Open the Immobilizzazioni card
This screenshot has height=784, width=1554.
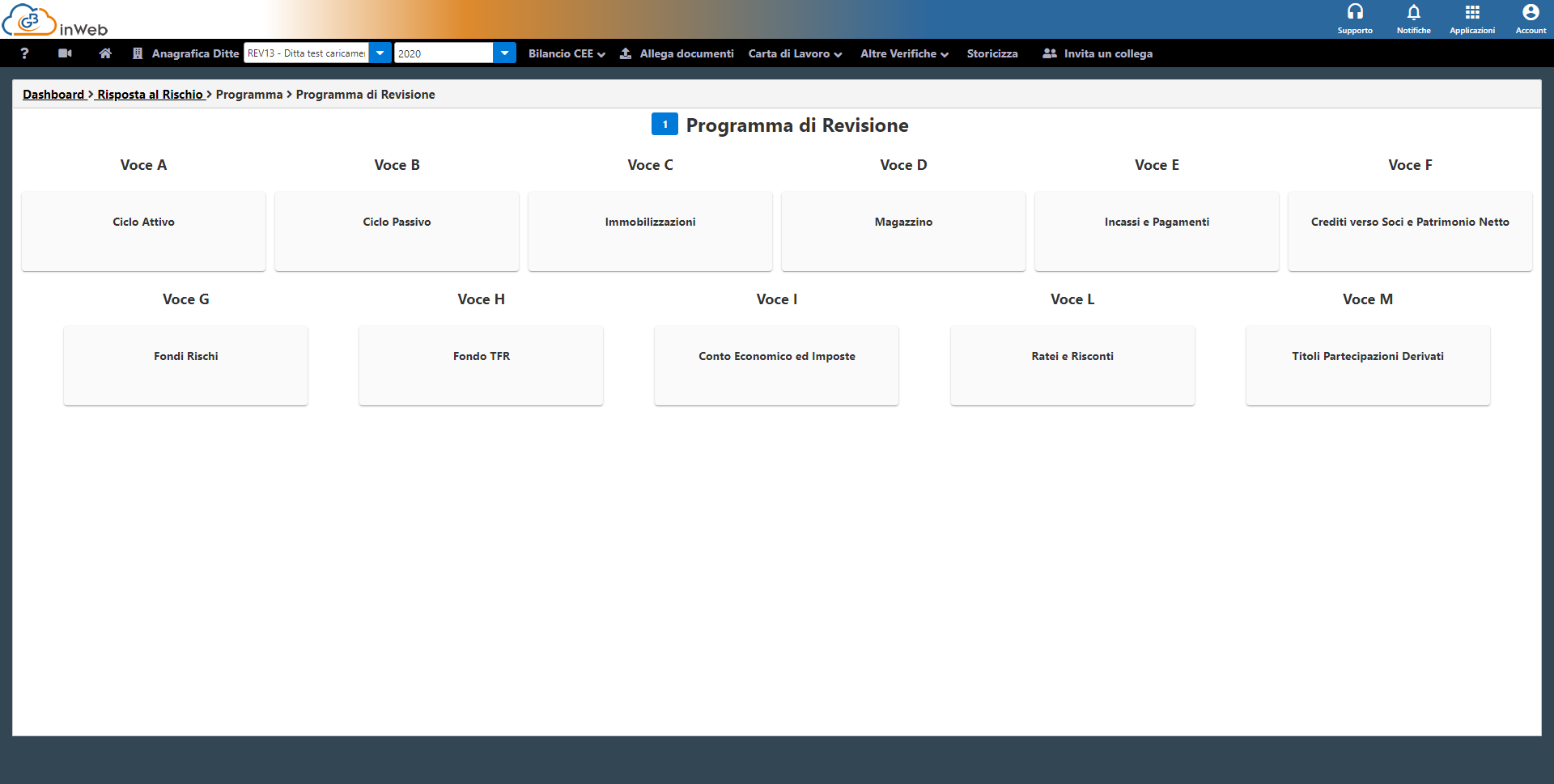tap(650, 231)
